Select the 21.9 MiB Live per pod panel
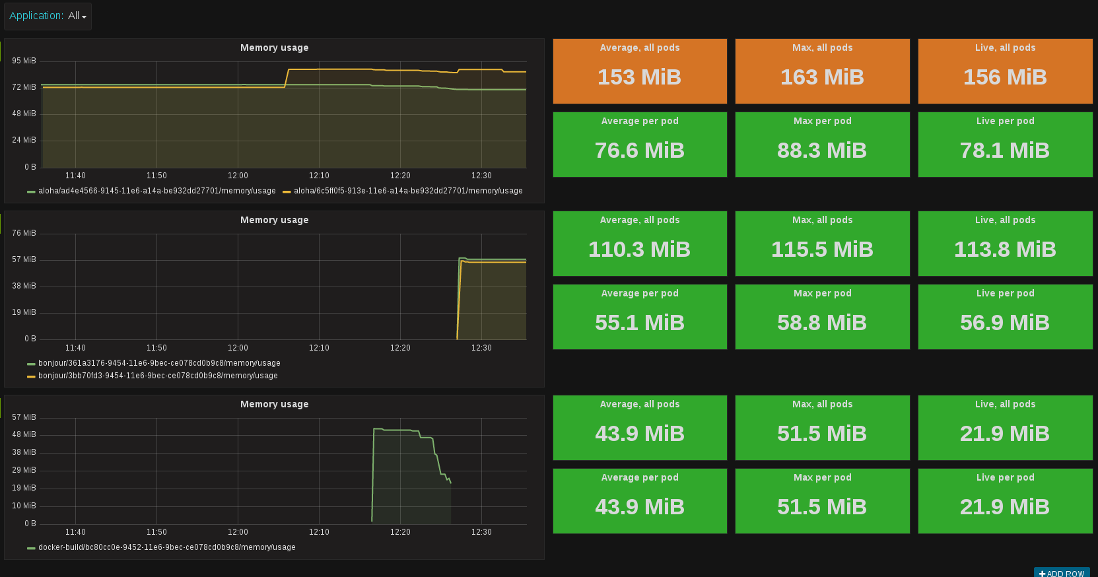 point(1006,501)
